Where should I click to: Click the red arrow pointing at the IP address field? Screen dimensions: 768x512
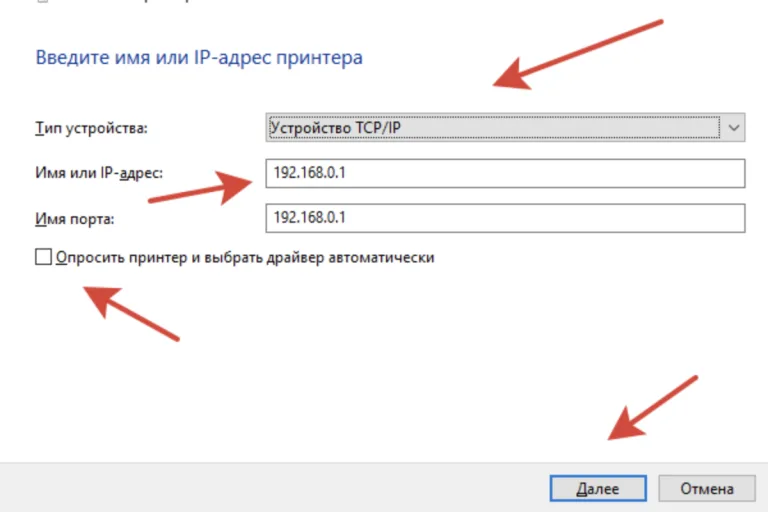[201, 188]
